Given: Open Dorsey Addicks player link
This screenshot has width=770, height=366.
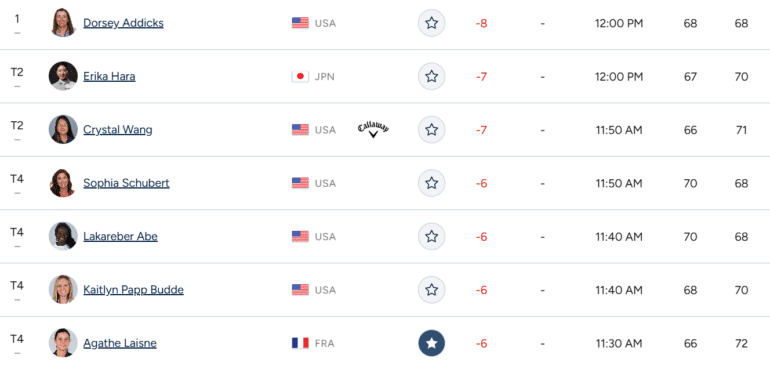Looking at the screenshot, I should tap(123, 23).
